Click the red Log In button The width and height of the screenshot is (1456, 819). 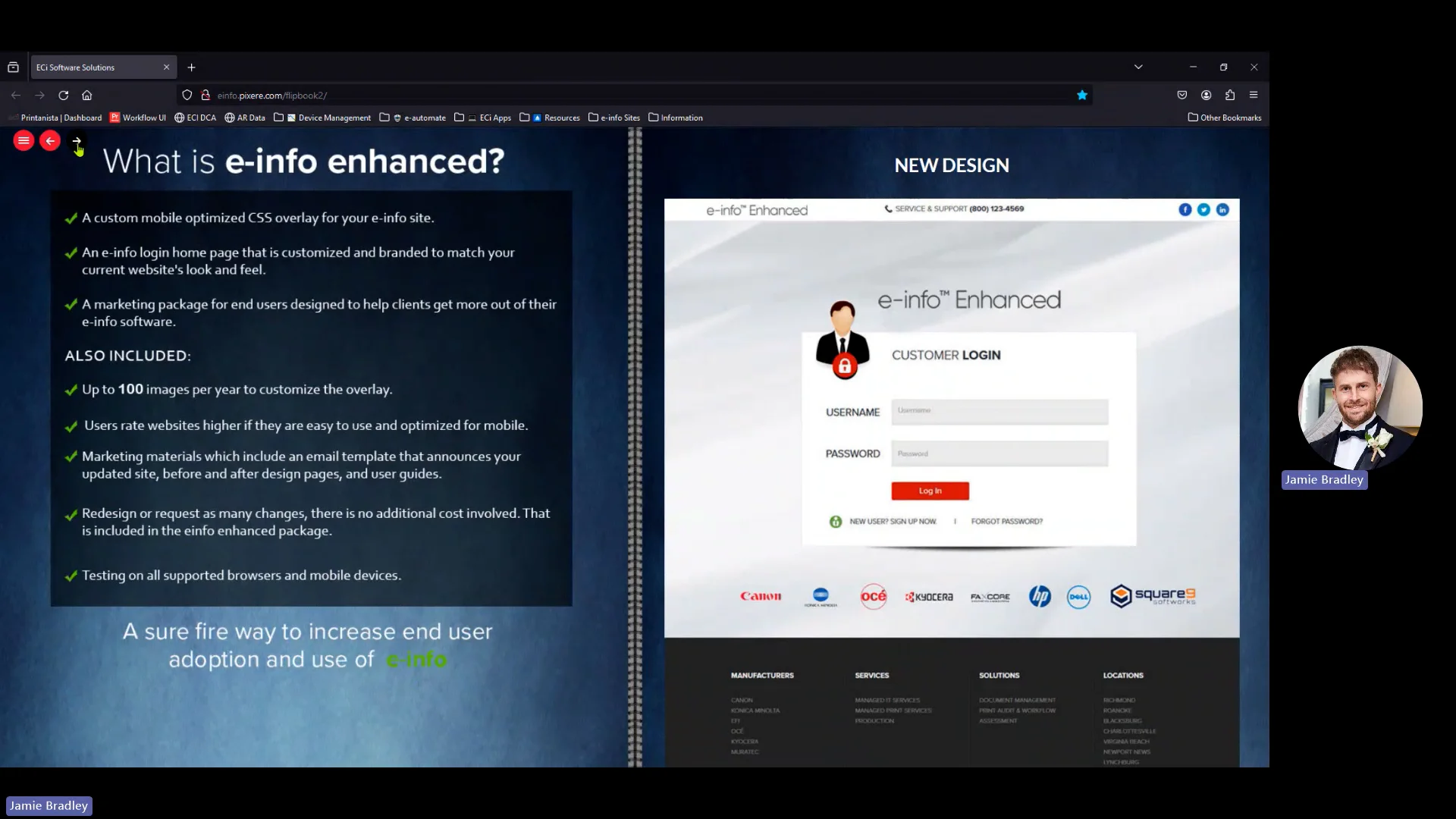click(x=930, y=491)
